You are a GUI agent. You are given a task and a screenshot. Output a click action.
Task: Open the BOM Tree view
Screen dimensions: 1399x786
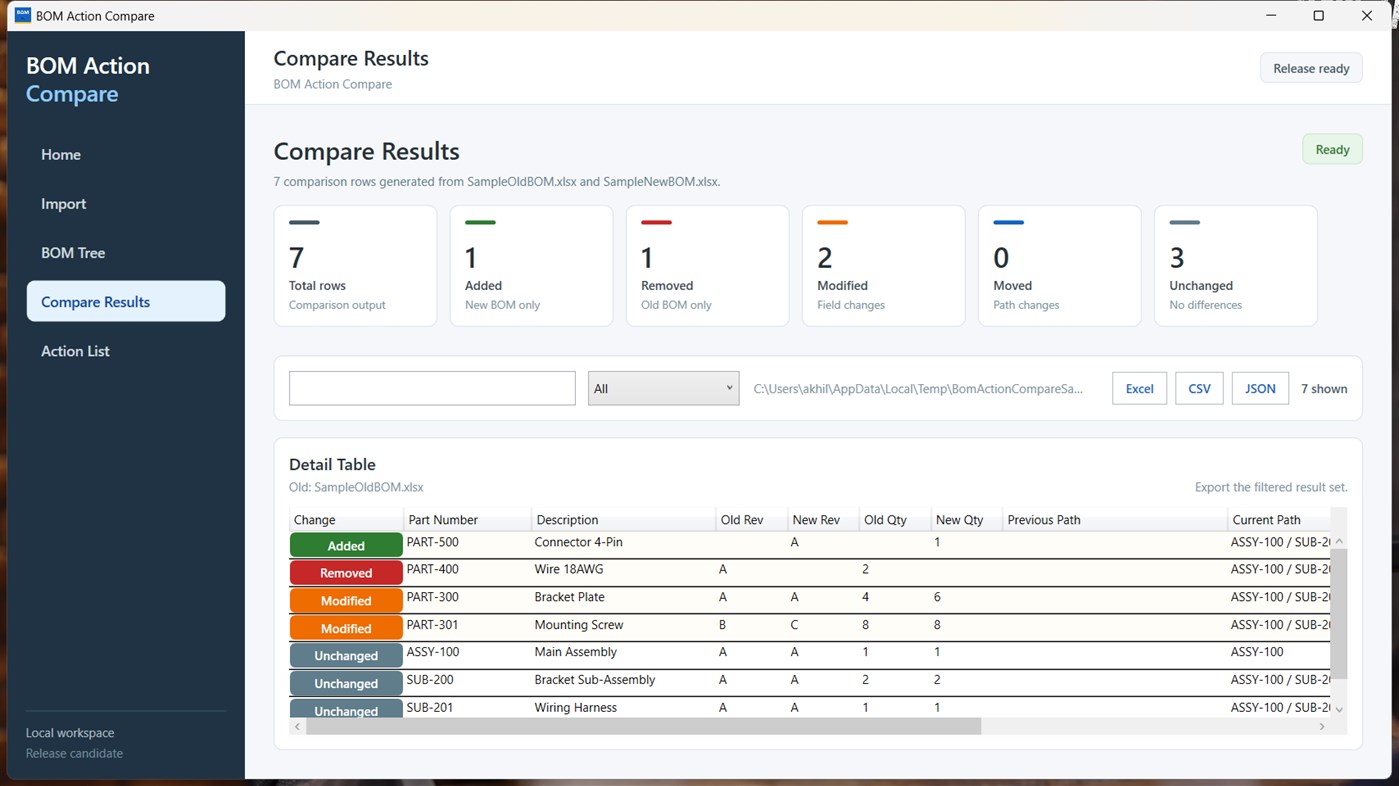126,253
